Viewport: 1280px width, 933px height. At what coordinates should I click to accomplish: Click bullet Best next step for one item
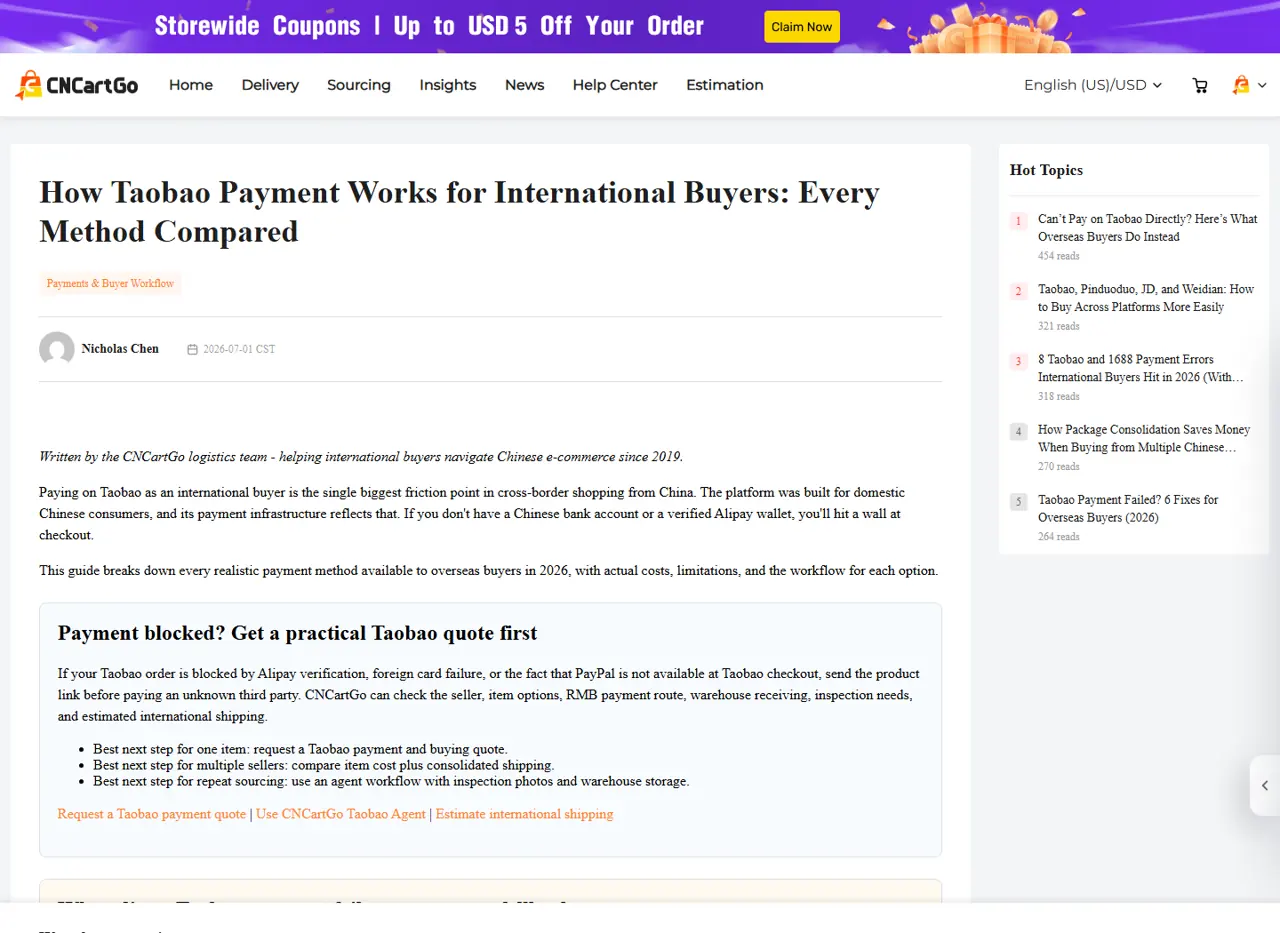pyautogui.click(x=300, y=749)
